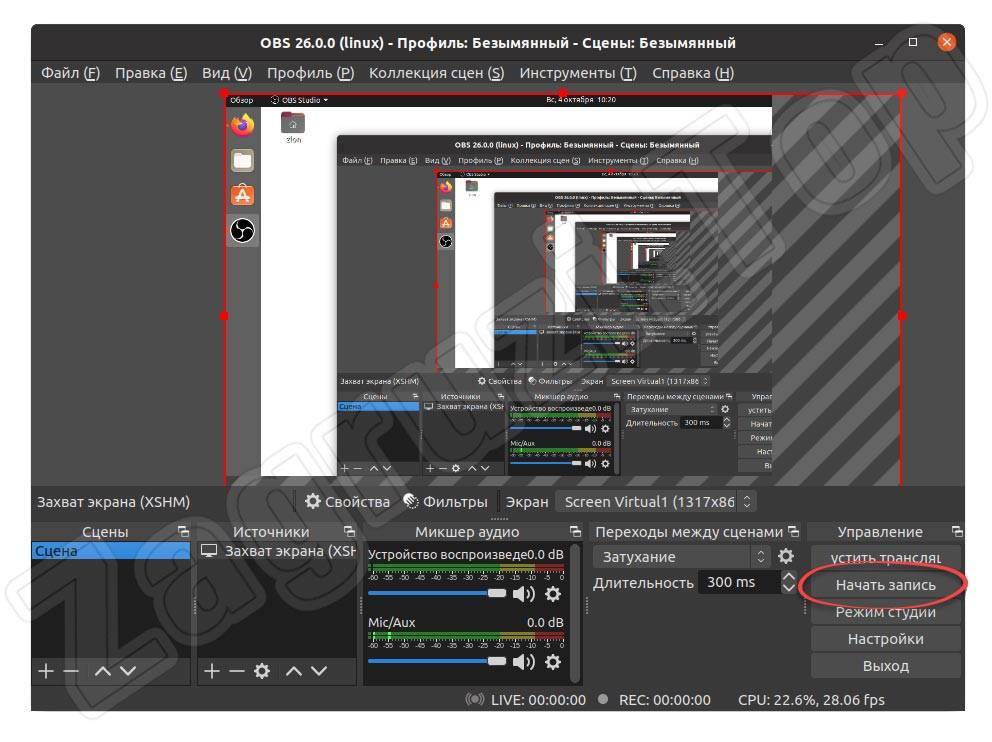The height and width of the screenshot is (742, 992).
Task: Open Настройки settings button
Action: [885, 639]
